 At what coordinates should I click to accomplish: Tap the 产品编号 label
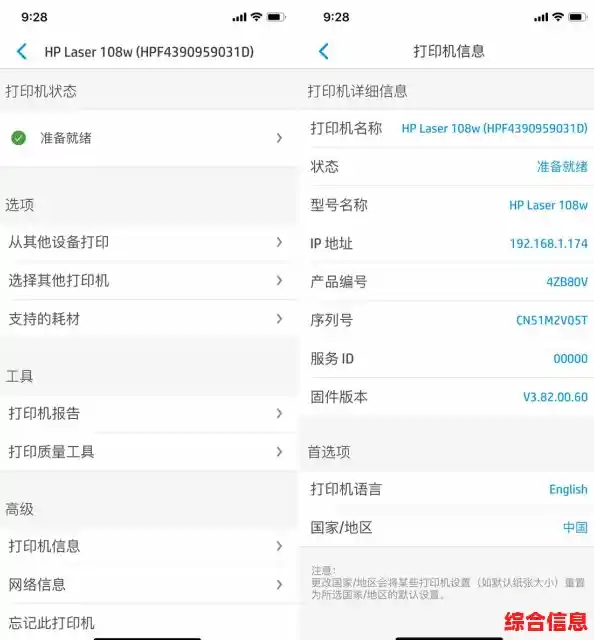[338, 282]
